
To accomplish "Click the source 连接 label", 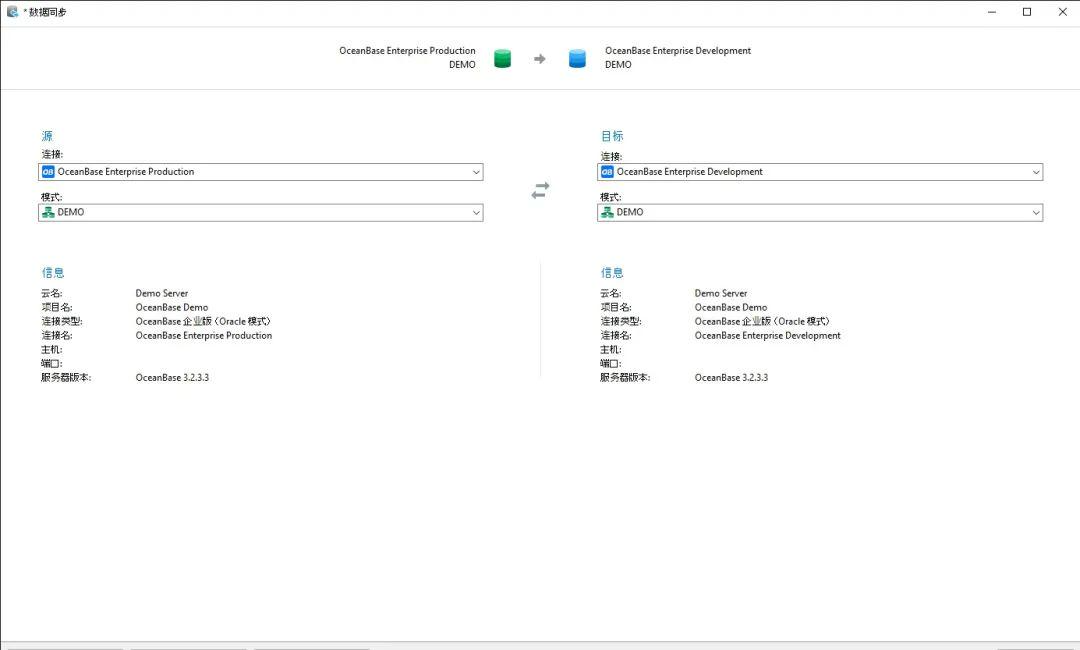I will coord(52,155).
